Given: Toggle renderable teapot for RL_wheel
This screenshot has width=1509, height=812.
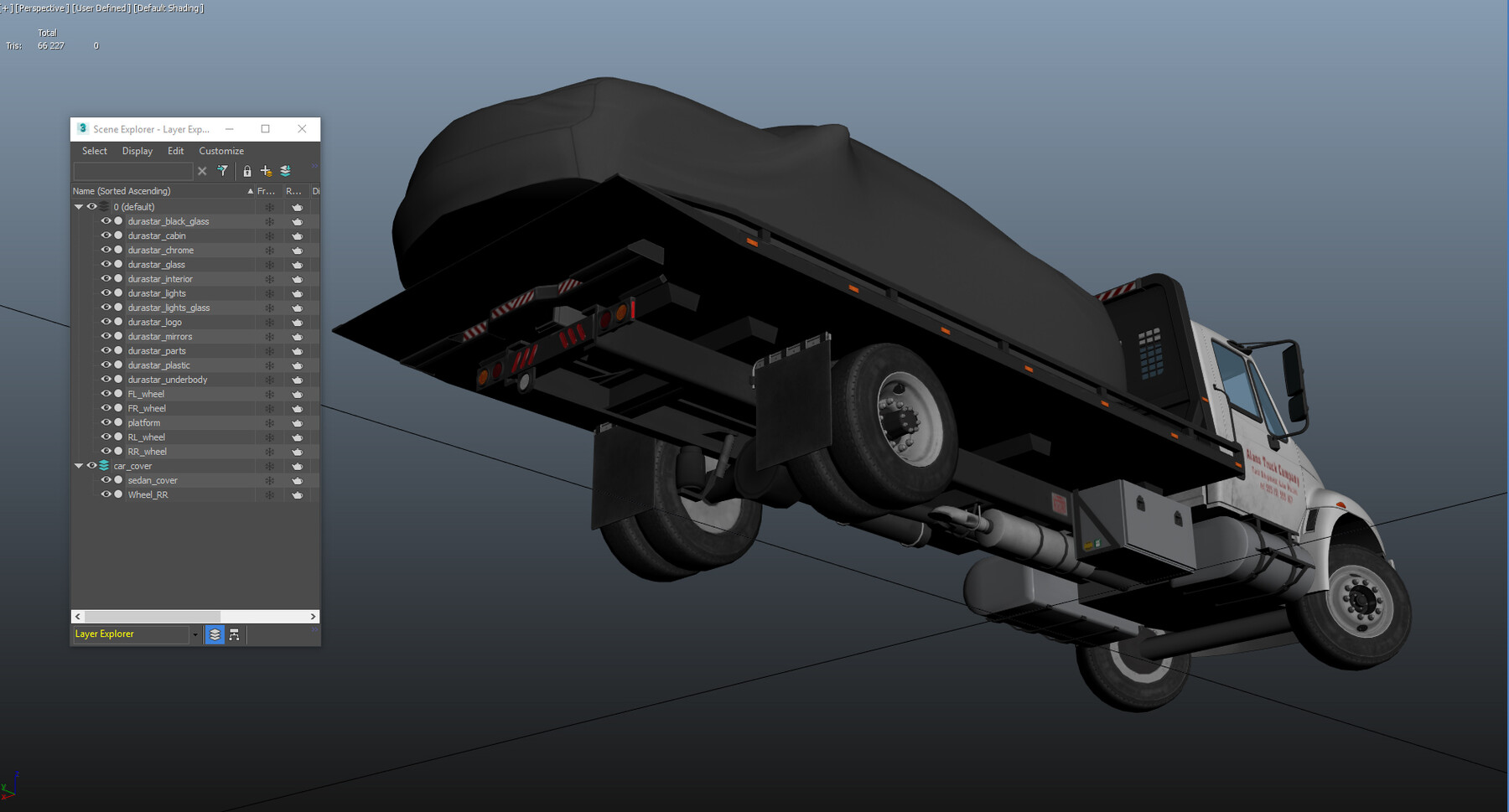Looking at the screenshot, I should click(297, 437).
